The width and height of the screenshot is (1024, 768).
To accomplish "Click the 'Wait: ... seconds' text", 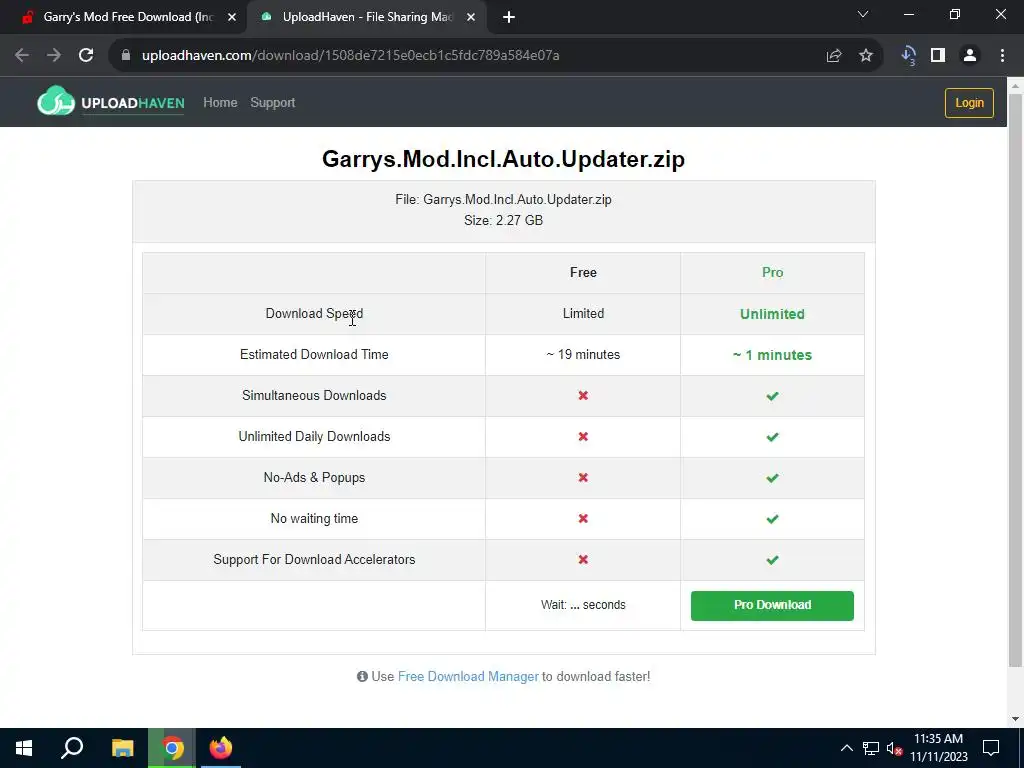I will 583,605.
